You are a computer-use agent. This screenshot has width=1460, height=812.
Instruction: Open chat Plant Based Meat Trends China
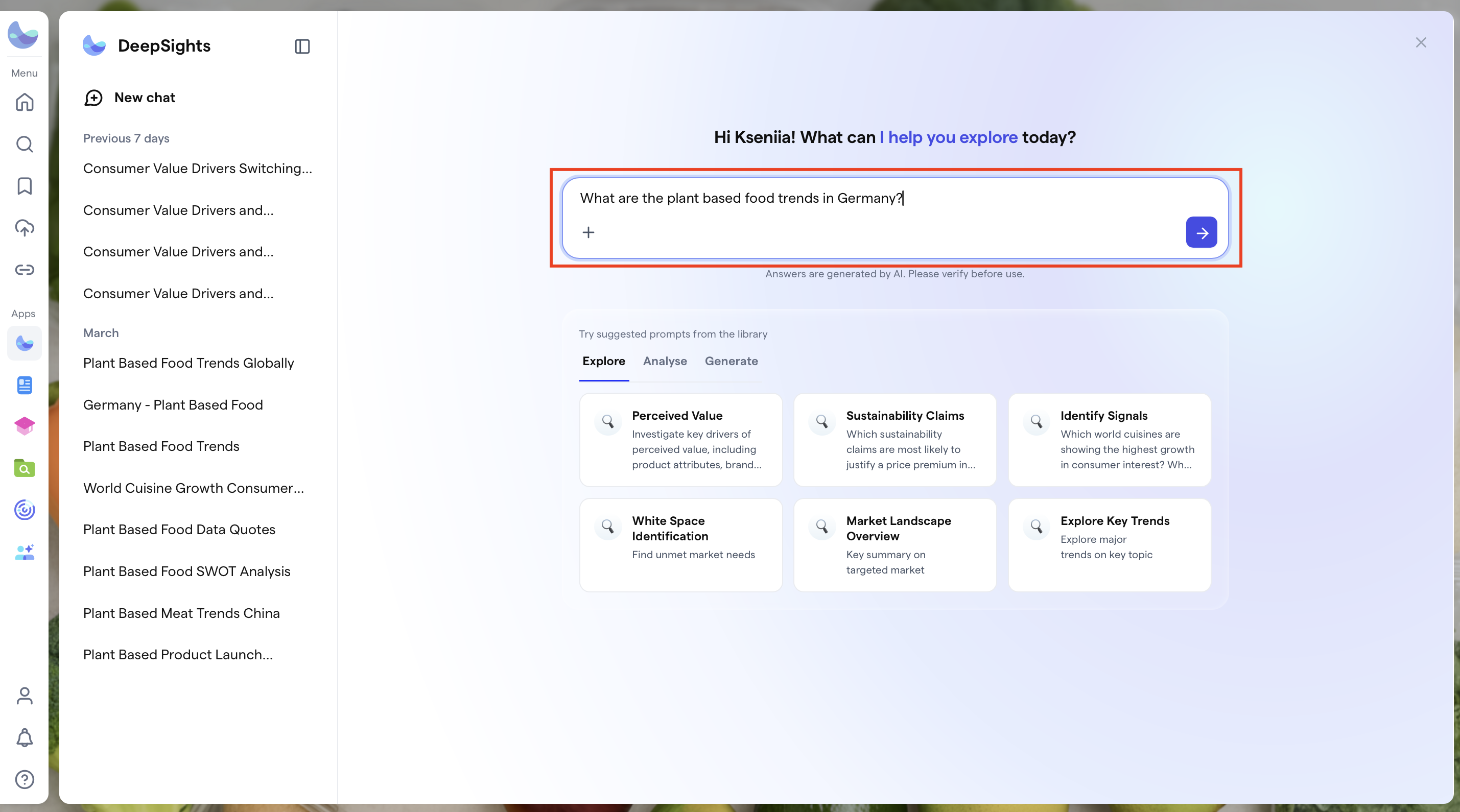coord(181,614)
